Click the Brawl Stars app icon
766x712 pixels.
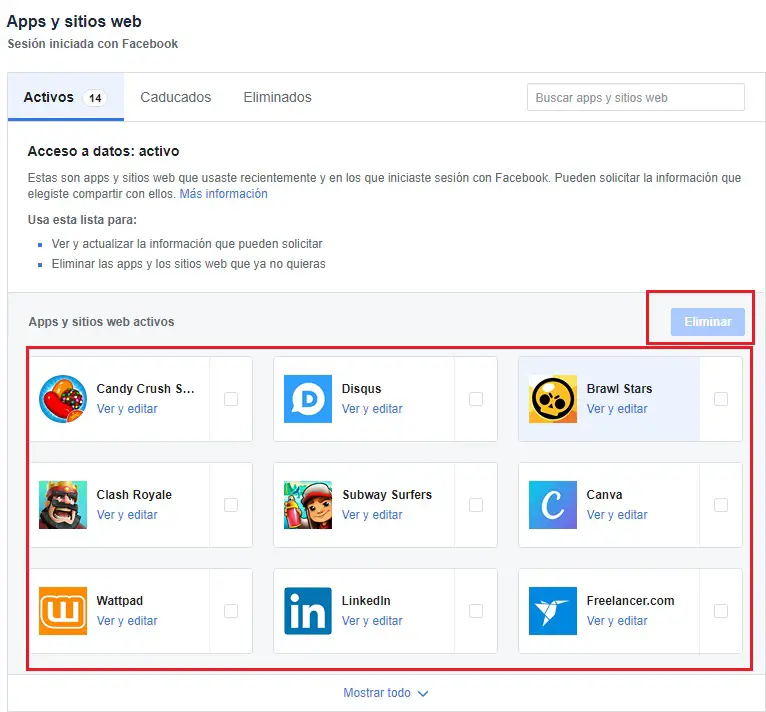553,399
